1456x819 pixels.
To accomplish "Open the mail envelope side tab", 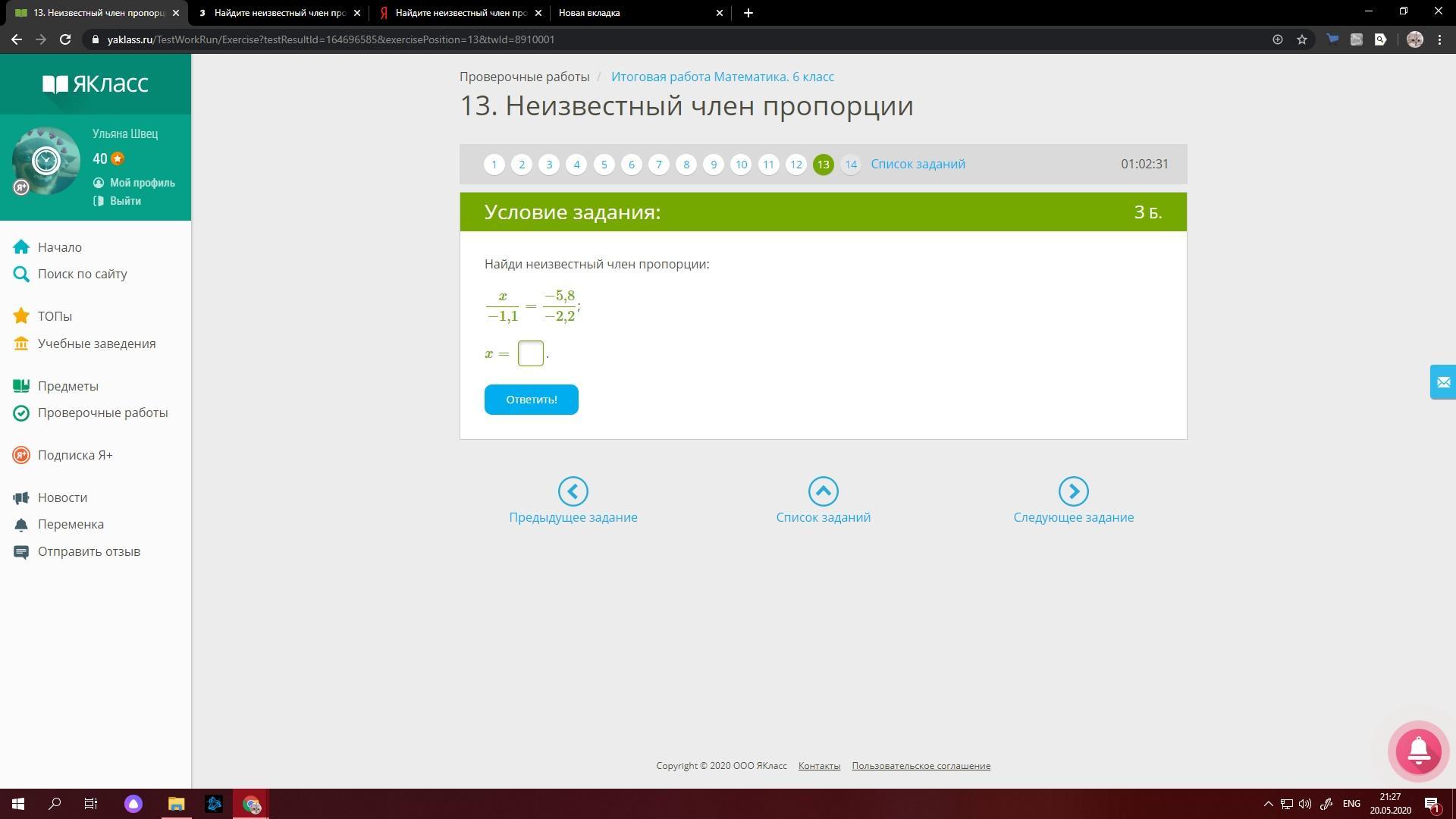I will pos(1442,382).
